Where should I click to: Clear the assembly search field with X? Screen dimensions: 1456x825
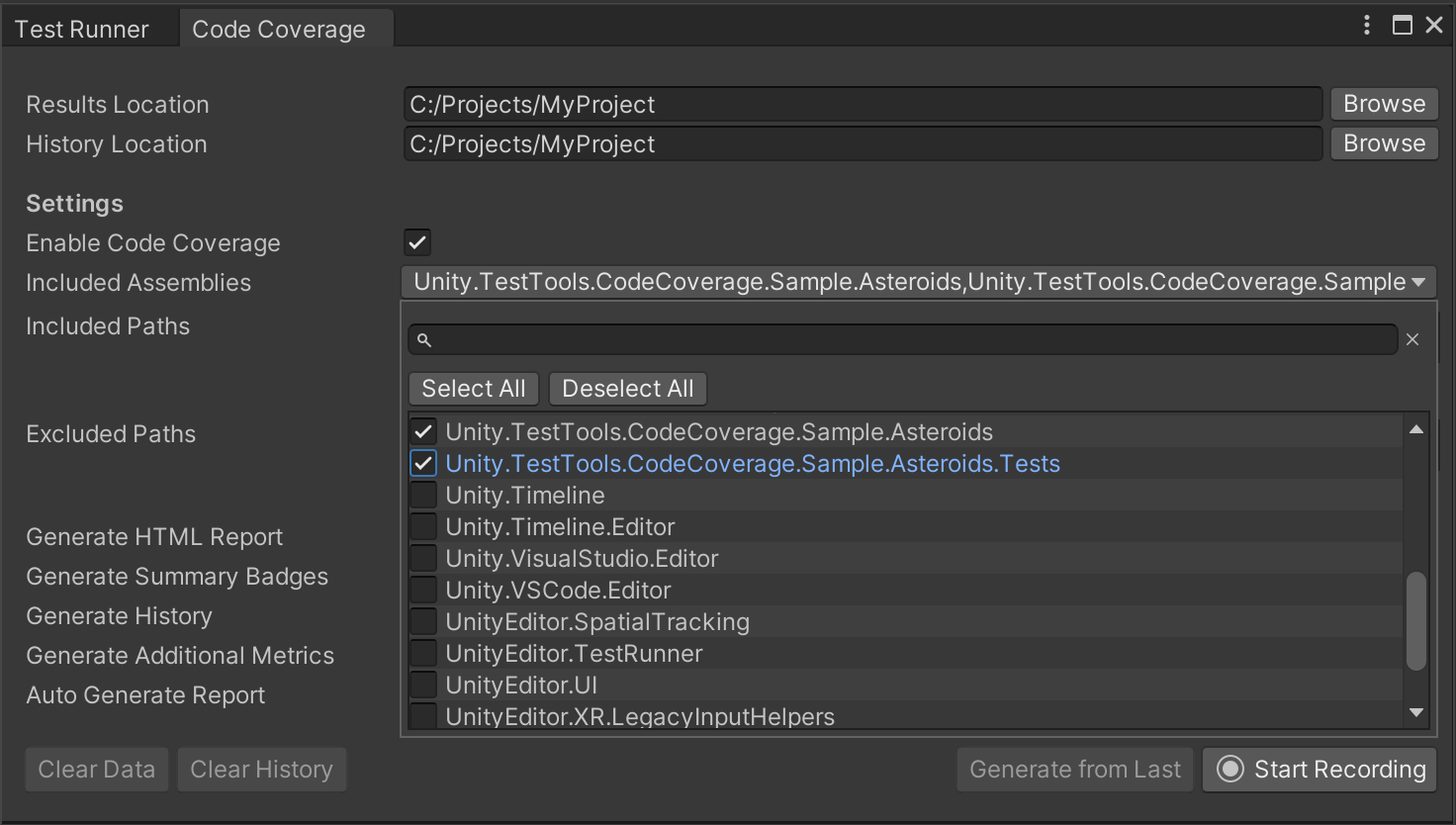pyautogui.click(x=1412, y=339)
